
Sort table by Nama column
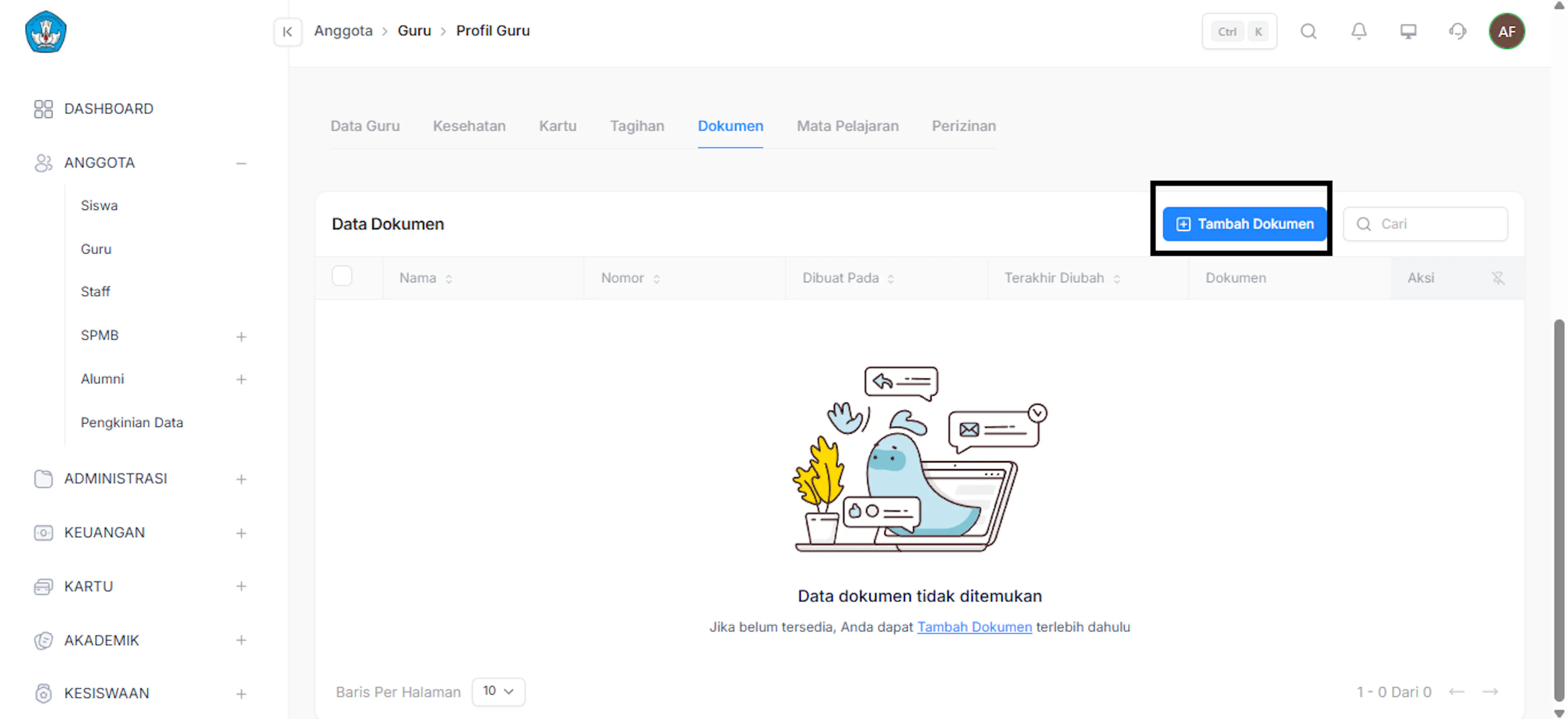pos(449,279)
